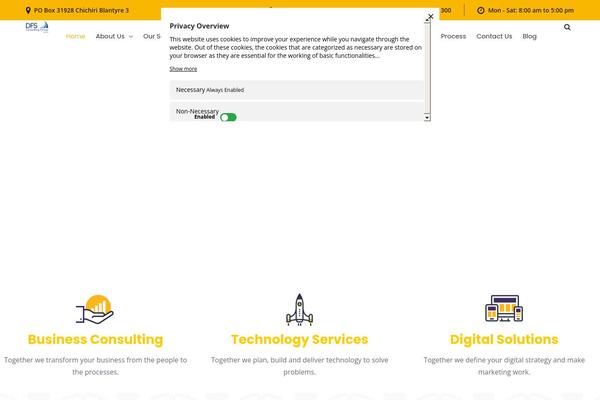Viewport: 600px width, 400px height.
Task: Go to the Home menu item
Action: (x=75, y=36)
